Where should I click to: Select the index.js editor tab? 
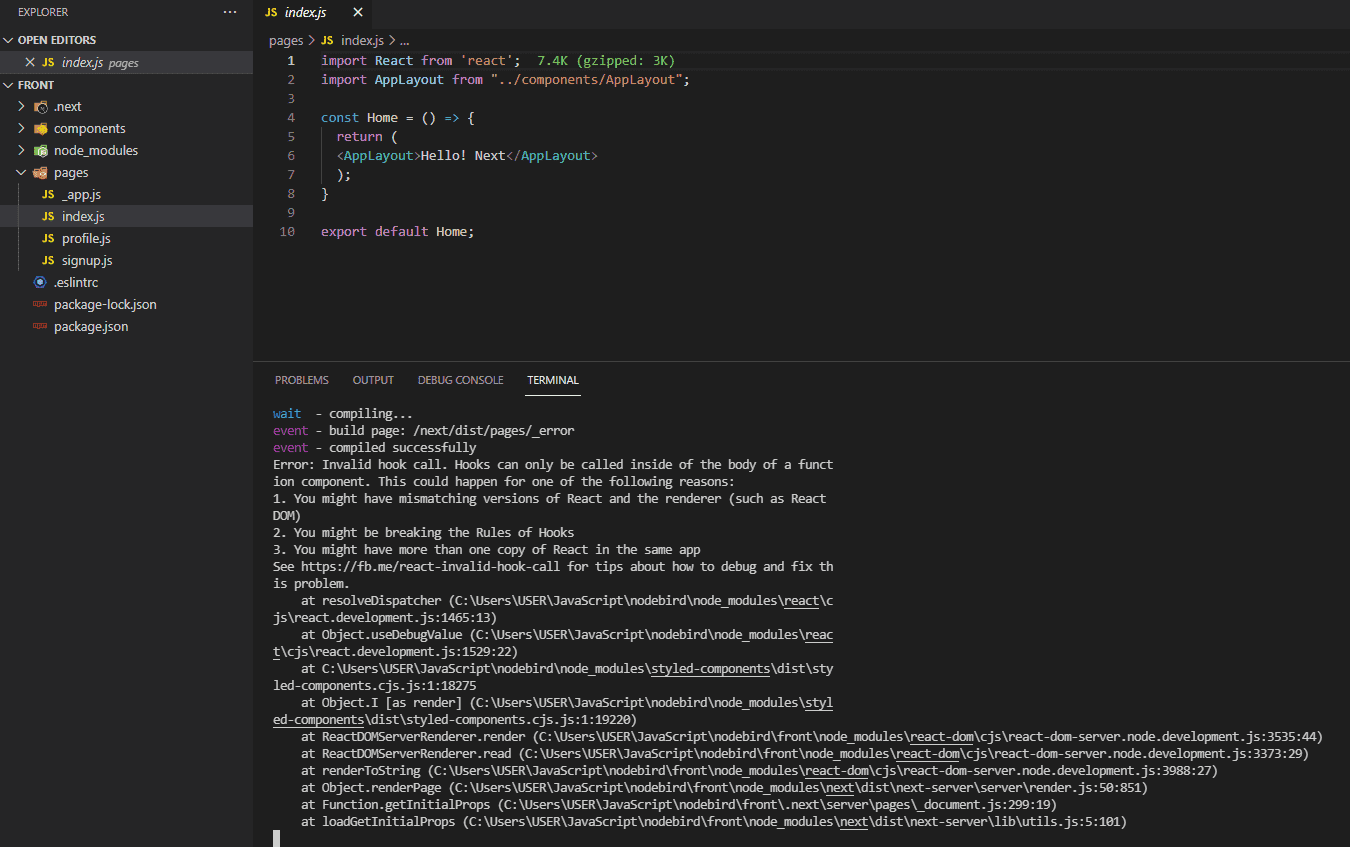311,14
